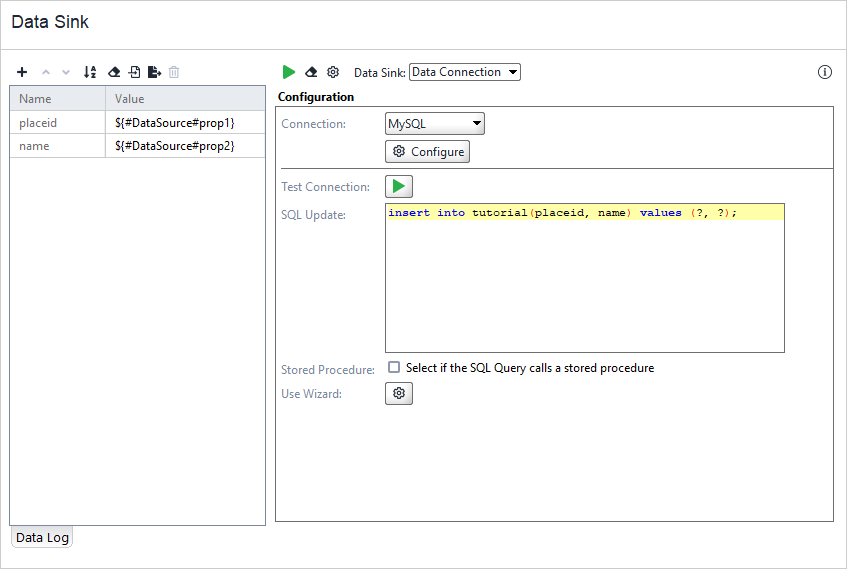Screen dimensions: 847x569
Task: Run the Data Sink with green play icon
Action: click(x=288, y=72)
